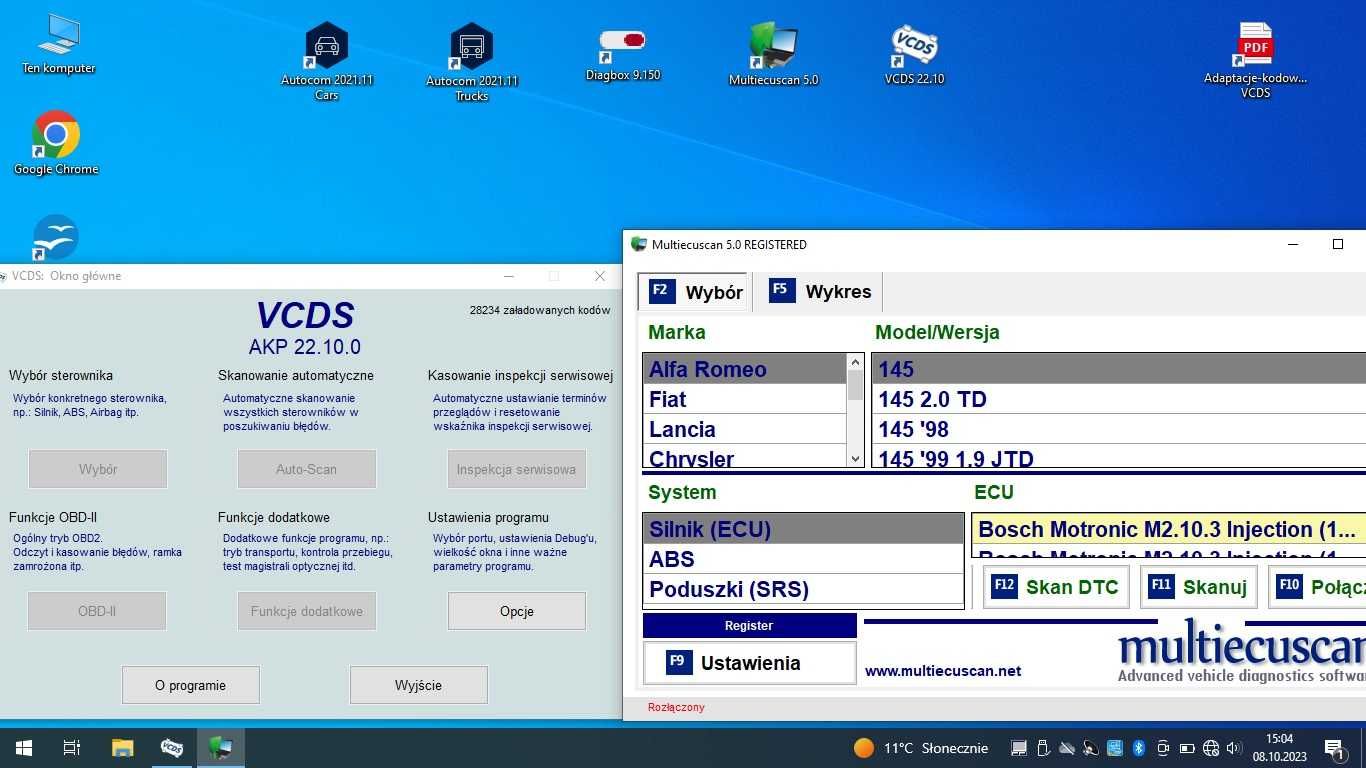Image resolution: width=1366 pixels, height=768 pixels.
Task: Open Opcje in the VCDS window
Action: (517, 611)
